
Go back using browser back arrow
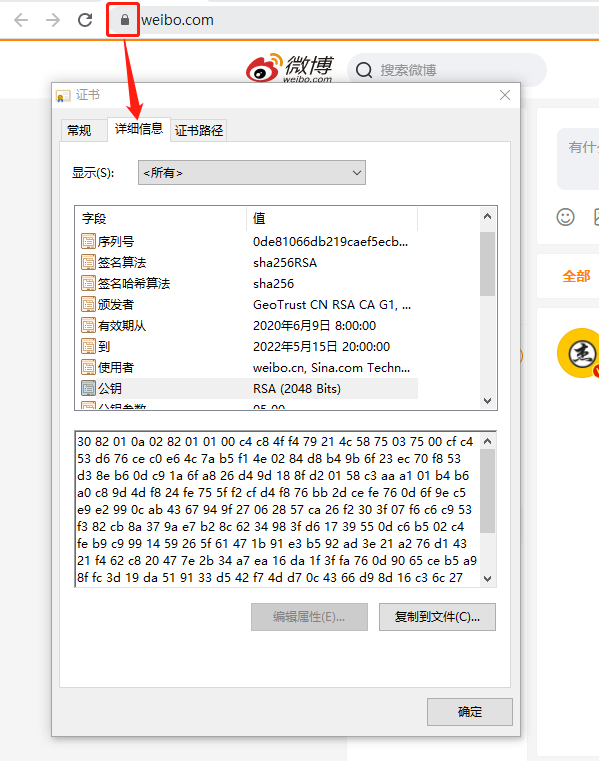click(21, 20)
